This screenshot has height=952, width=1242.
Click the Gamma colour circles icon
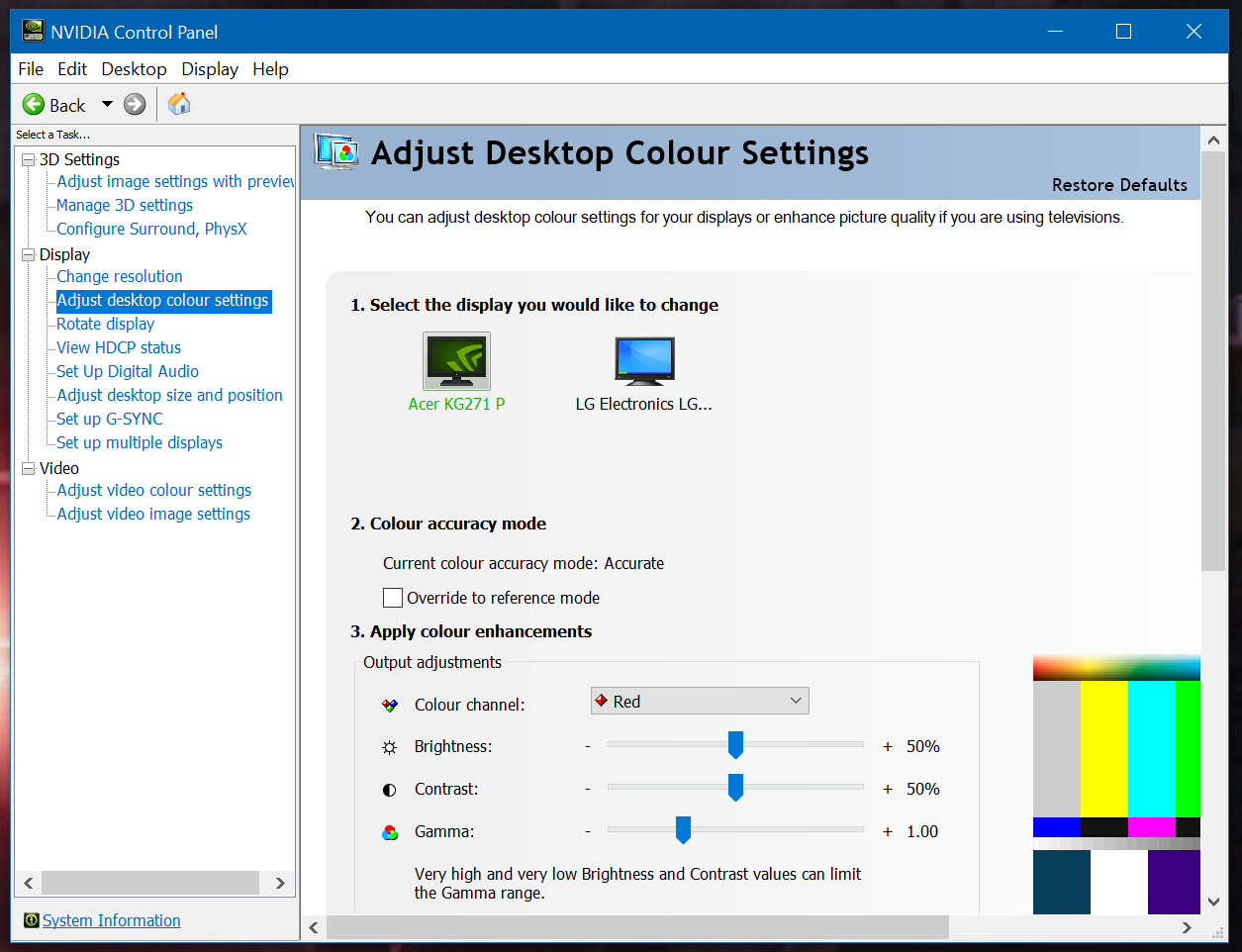point(392,830)
